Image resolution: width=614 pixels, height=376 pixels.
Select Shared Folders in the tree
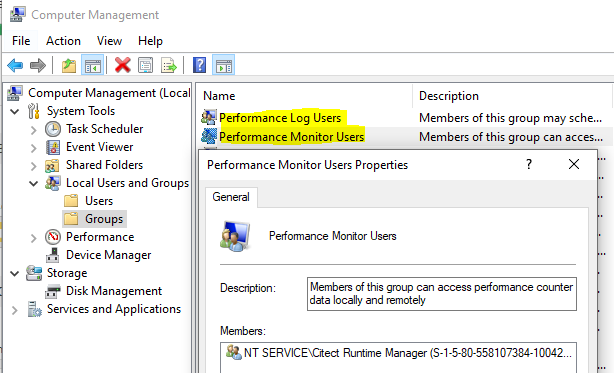point(104,165)
